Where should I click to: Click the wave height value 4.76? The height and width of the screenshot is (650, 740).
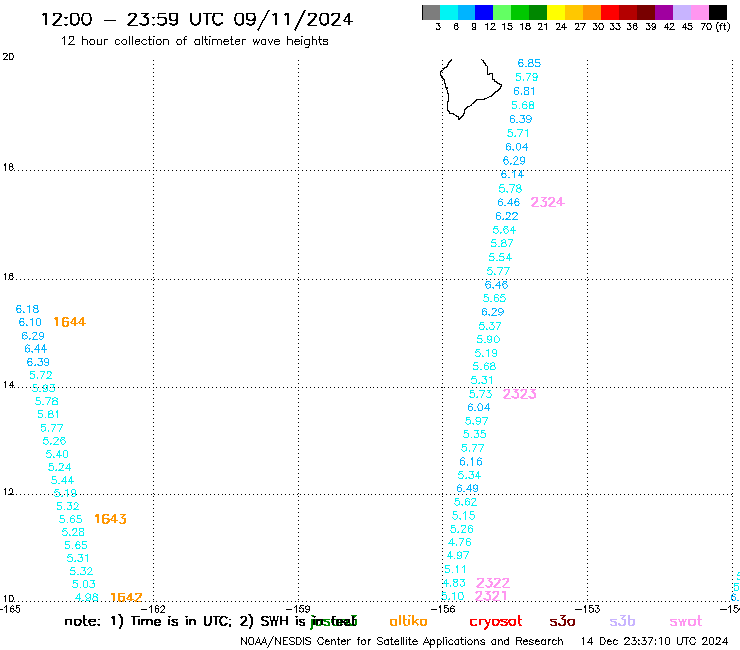[460, 542]
